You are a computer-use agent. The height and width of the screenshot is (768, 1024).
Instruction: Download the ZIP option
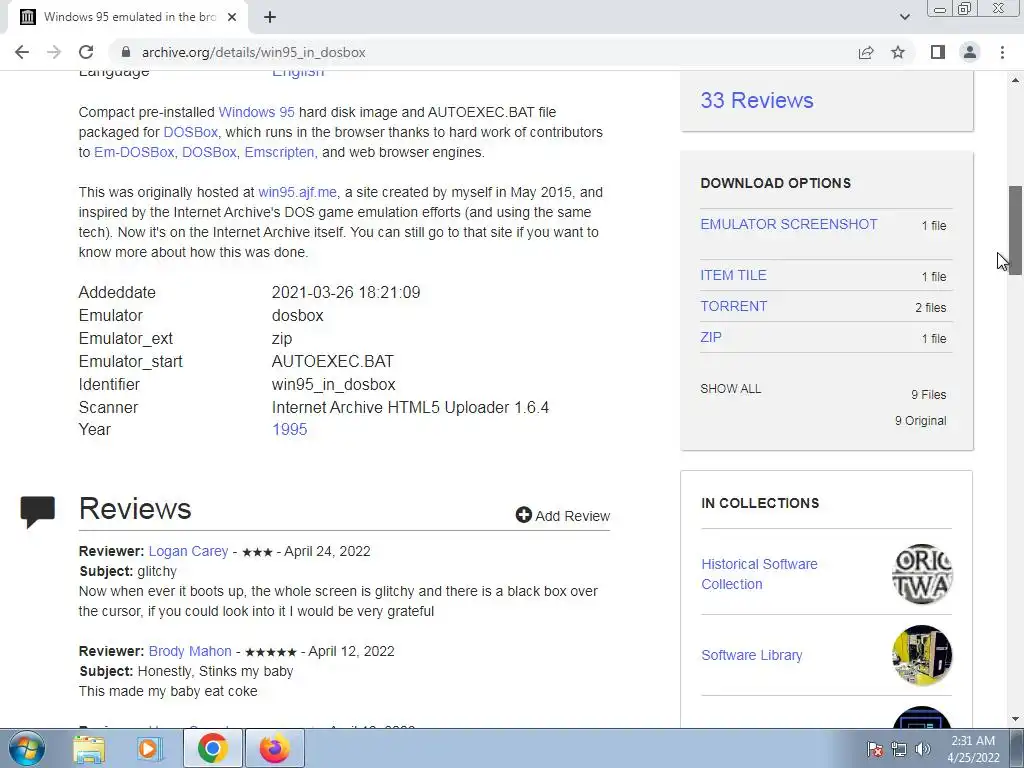(711, 337)
